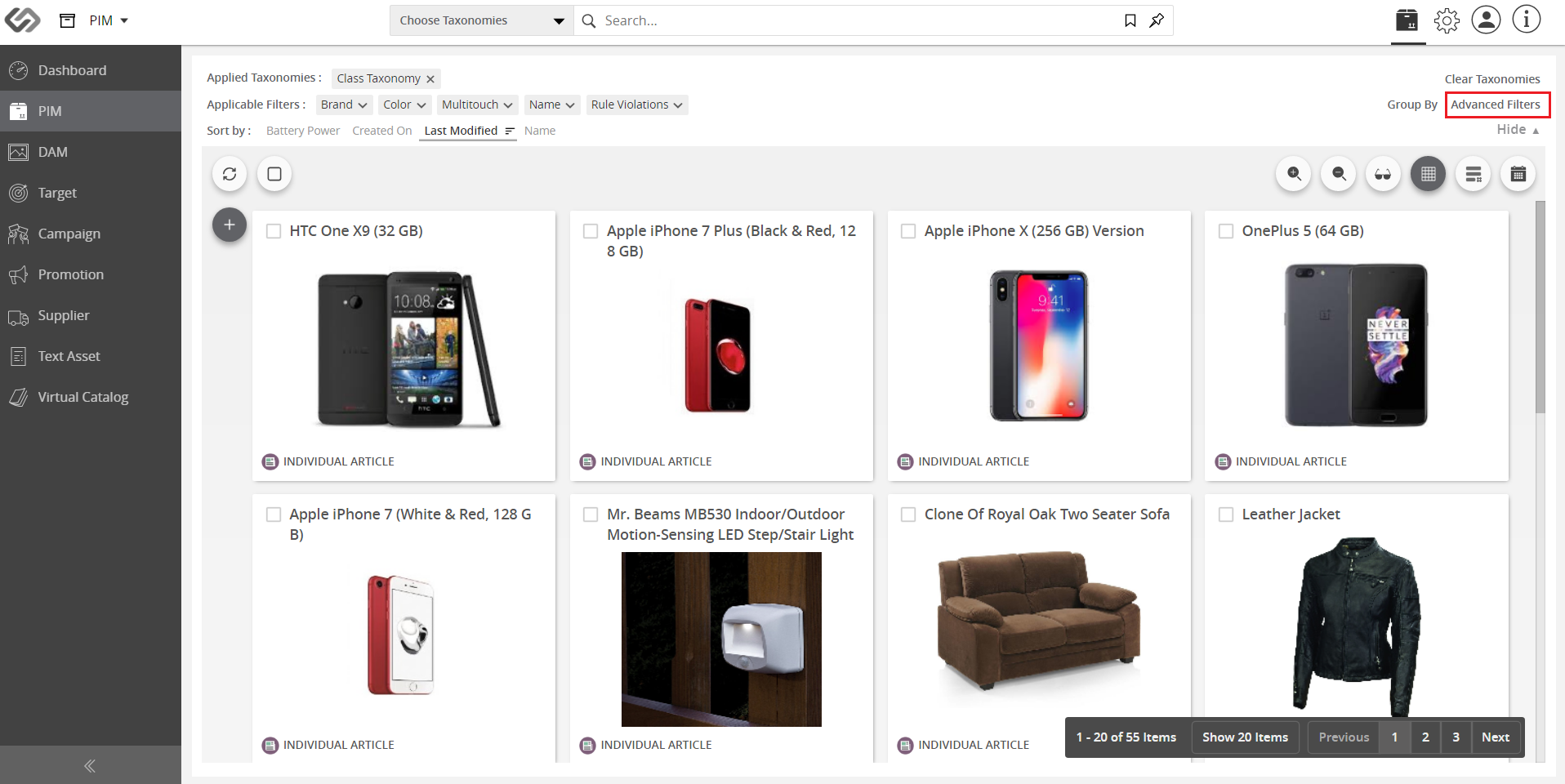Image resolution: width=1565 pixels, height=784 pixels.
Task: Click the PIM archive icon in top bar
Action: tap(68, 20)
